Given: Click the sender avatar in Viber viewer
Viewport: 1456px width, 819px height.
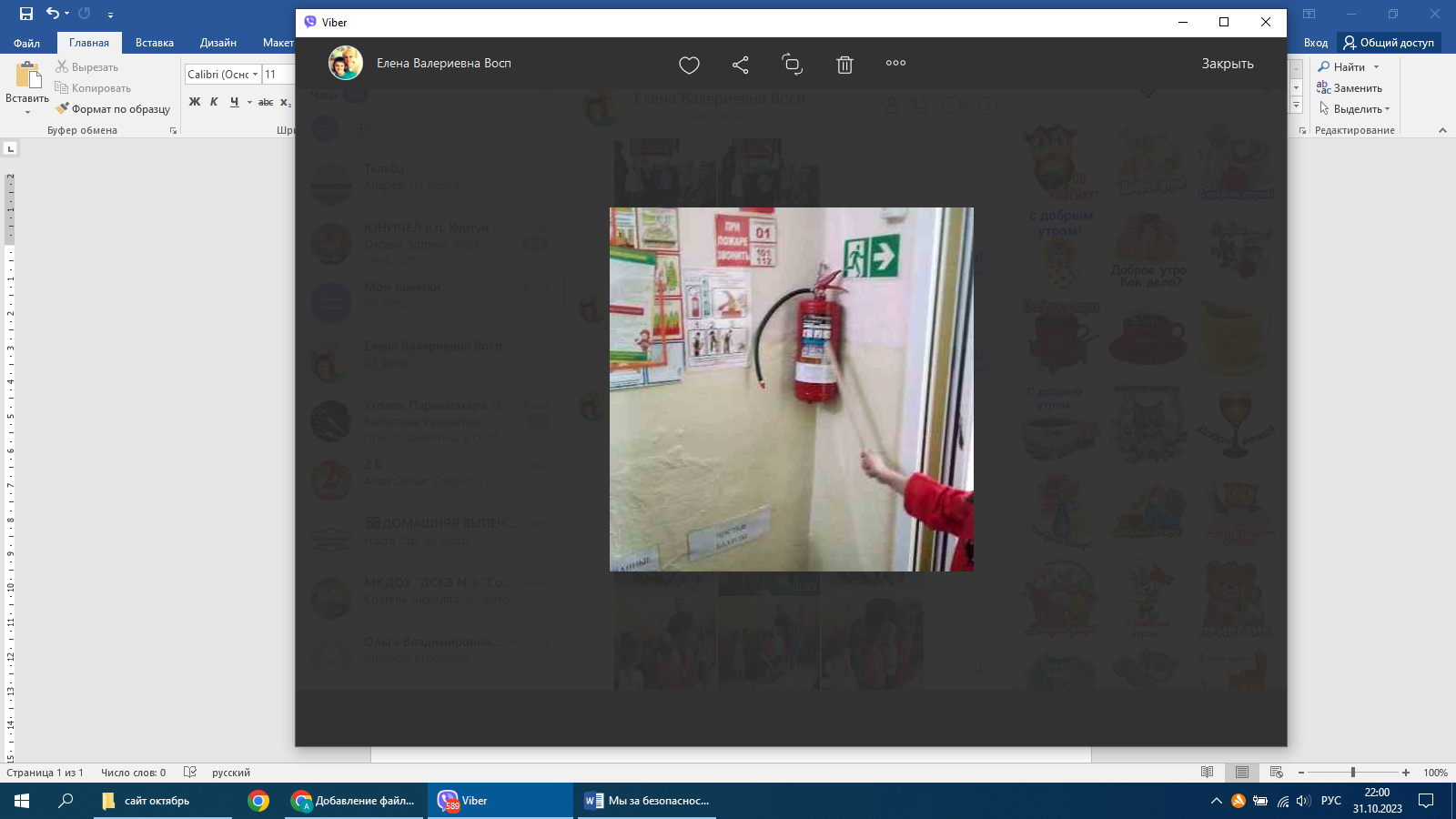Looking at the screenshot, I should 346,63.
